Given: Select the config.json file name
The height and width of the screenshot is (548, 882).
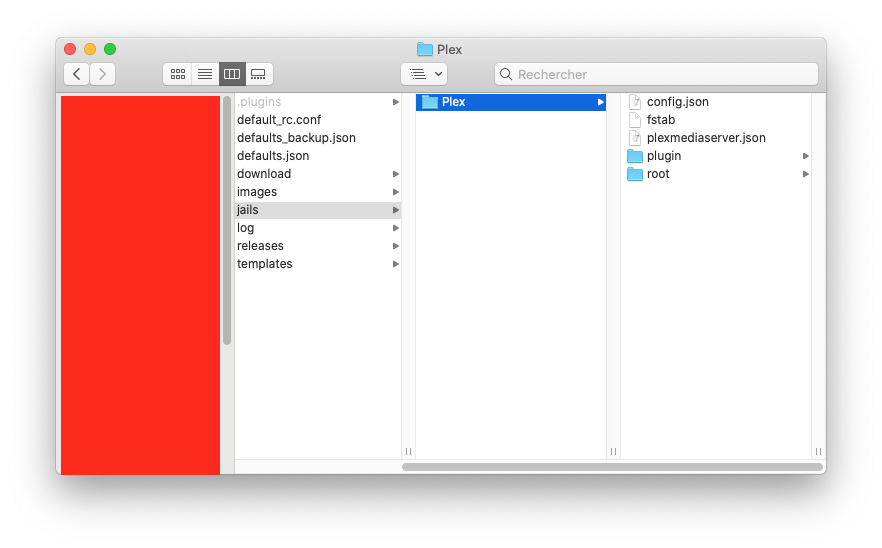Looking at the screenshot, I should [x=678, y=102].
